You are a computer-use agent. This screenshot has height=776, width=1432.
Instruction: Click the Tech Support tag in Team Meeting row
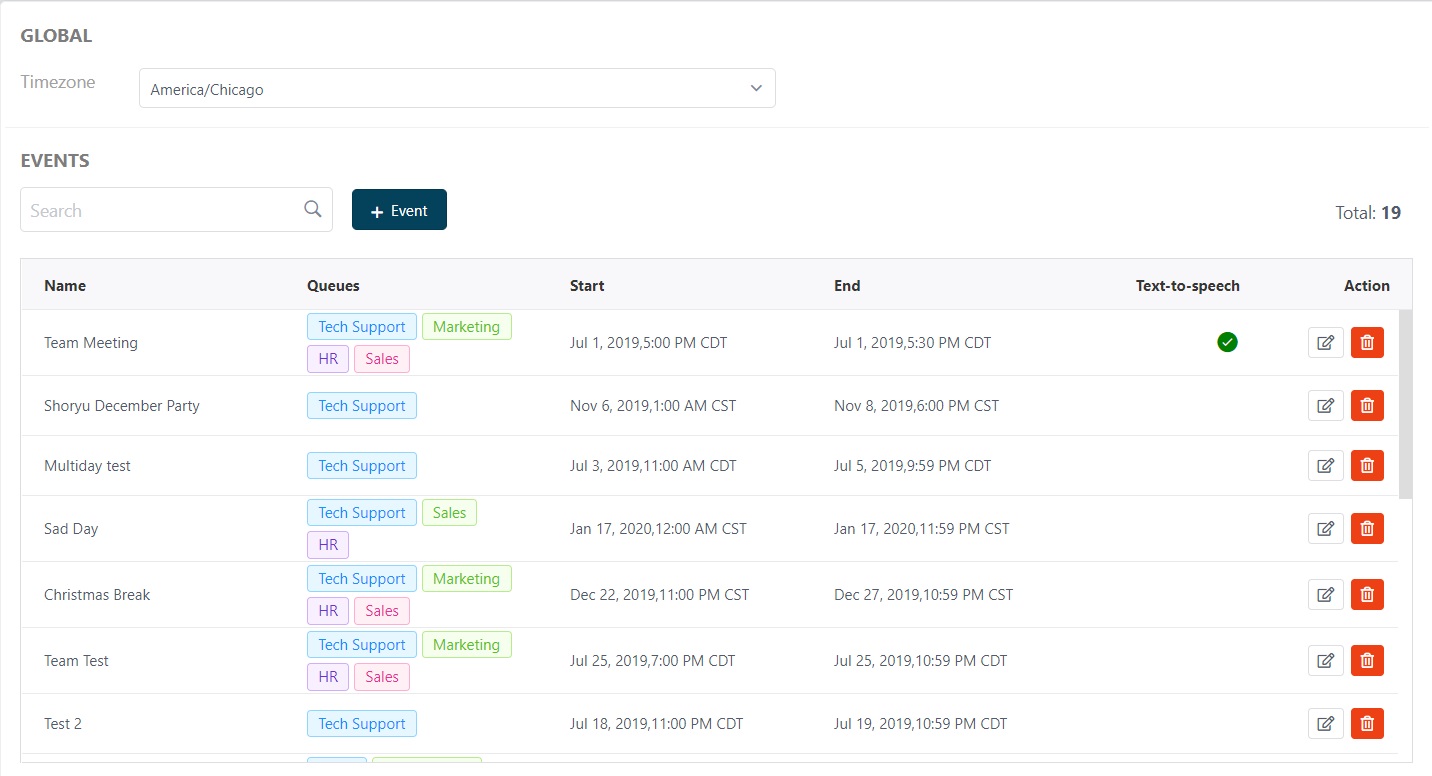(362, 327)
